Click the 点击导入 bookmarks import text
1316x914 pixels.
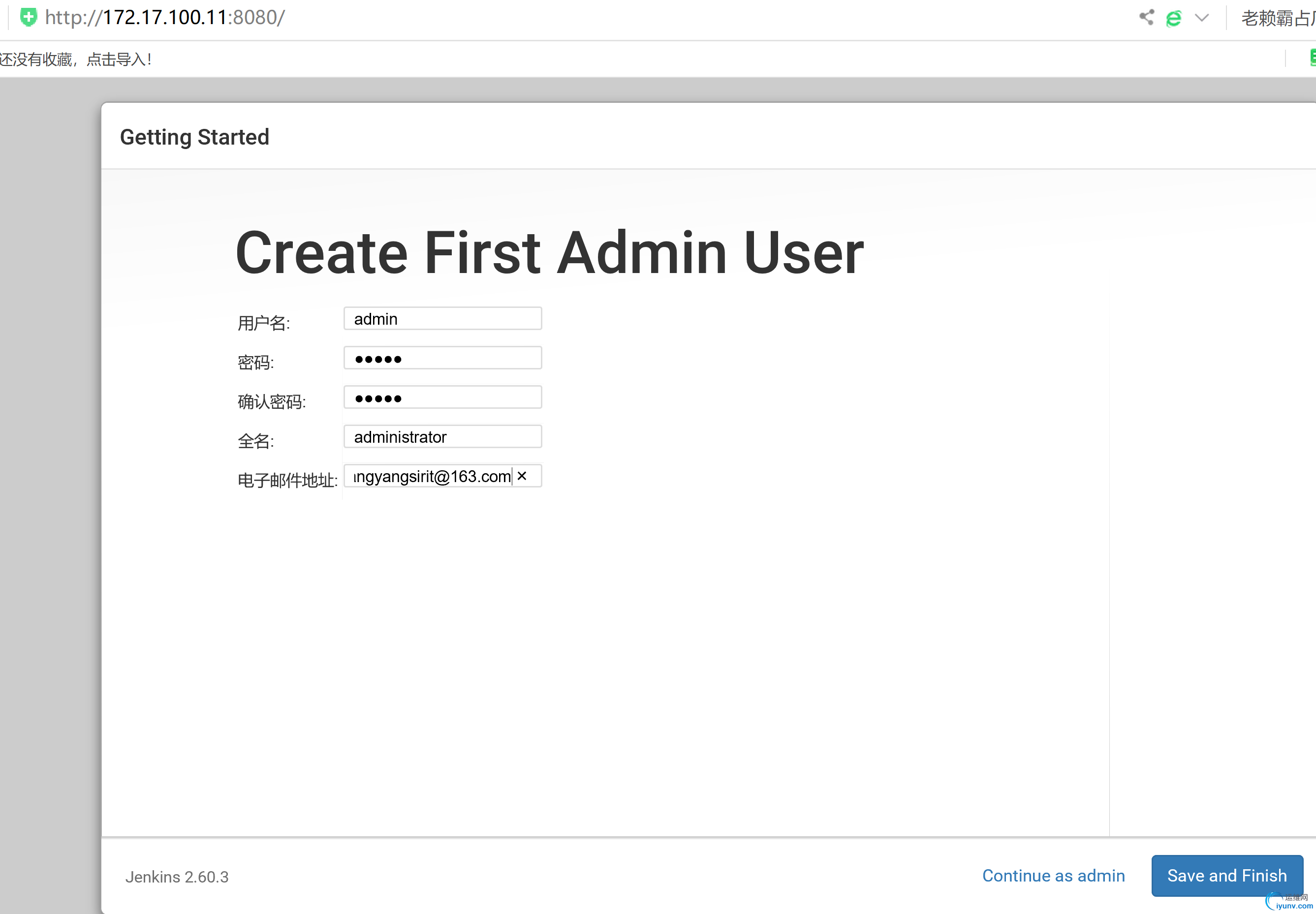(119, 59)
